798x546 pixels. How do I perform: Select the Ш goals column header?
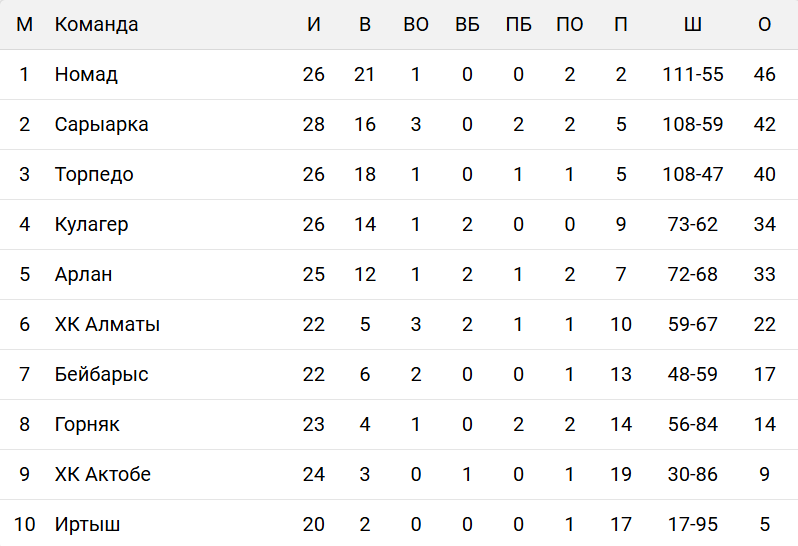point(692,25)
